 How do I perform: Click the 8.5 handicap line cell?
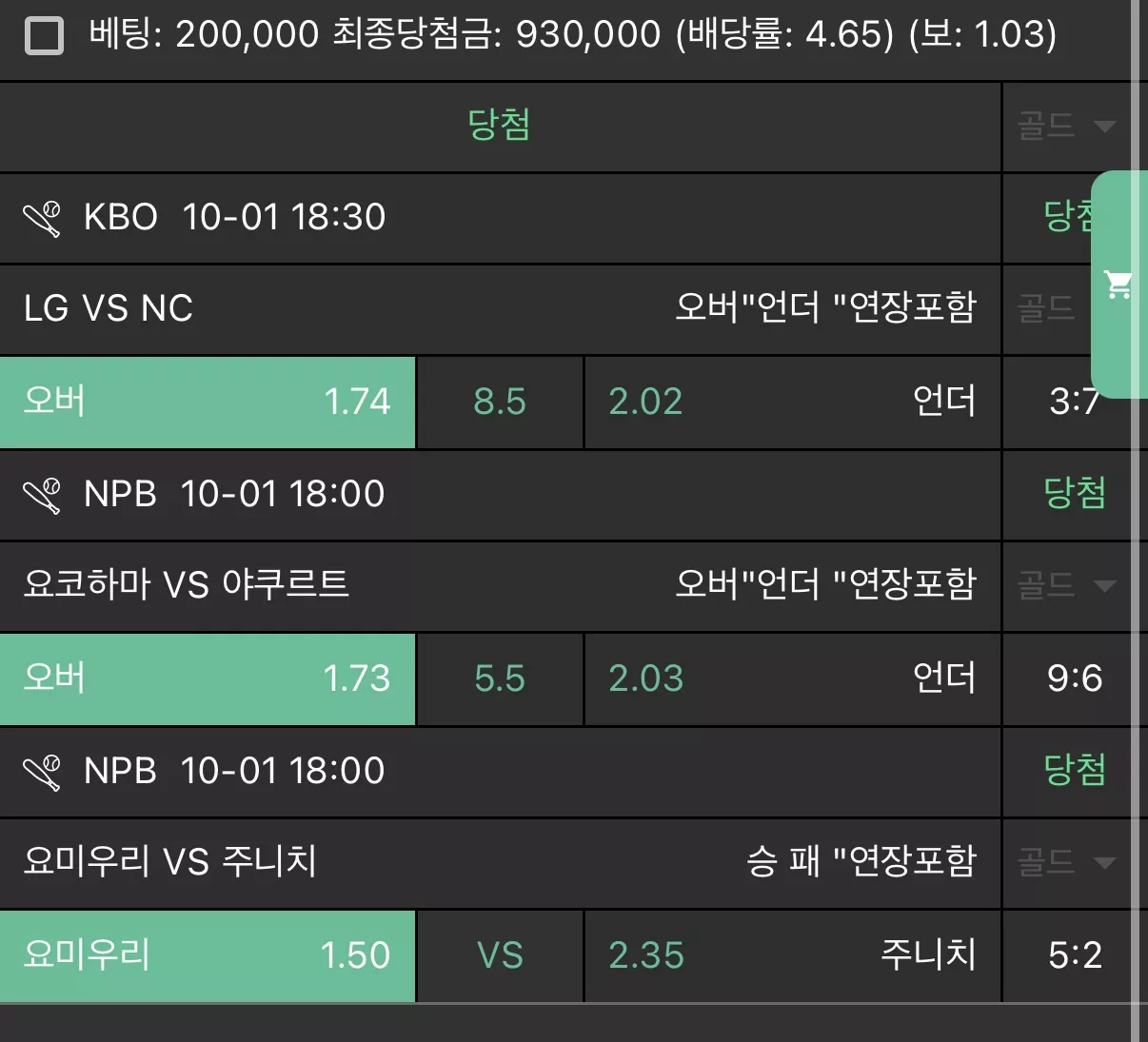coord(500,402)
